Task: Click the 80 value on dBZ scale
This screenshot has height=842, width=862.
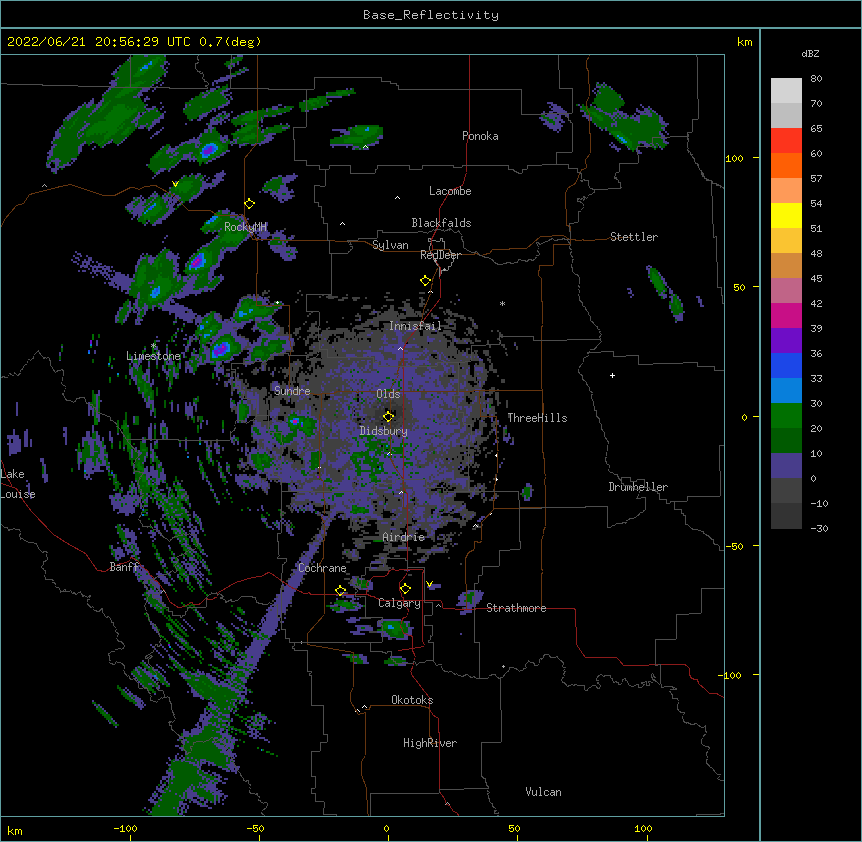Action: point(816,79)
